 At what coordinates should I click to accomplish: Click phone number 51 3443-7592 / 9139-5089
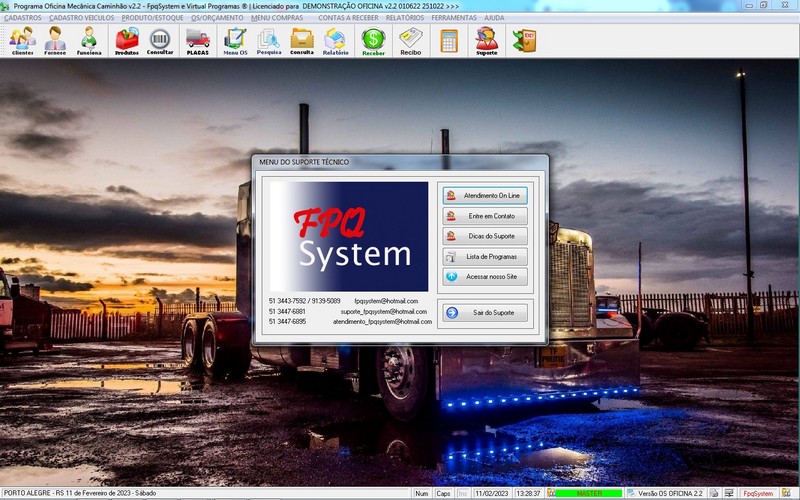tap(304, 301)
